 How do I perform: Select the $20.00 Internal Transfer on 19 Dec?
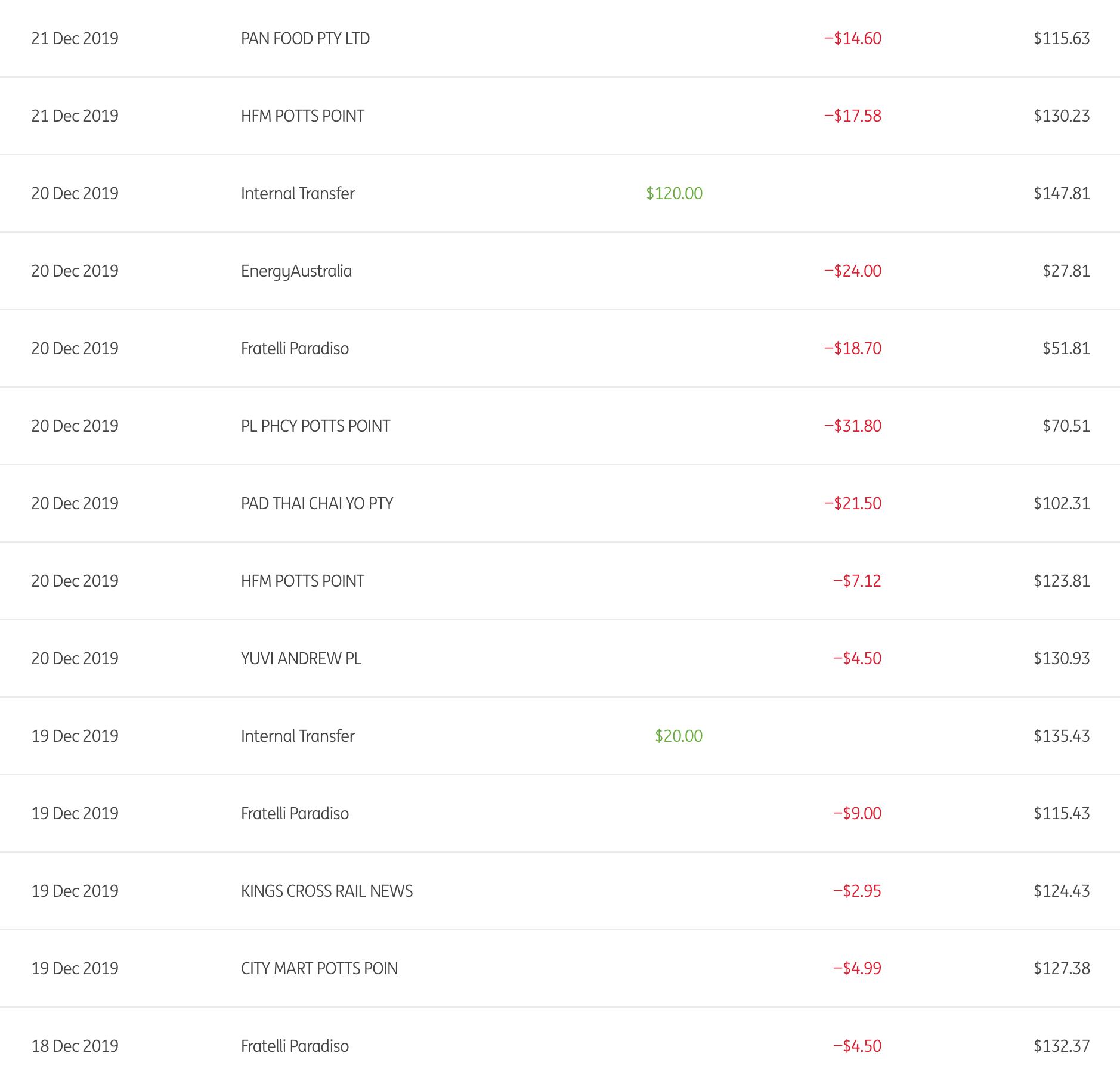[x=298, y=736]
